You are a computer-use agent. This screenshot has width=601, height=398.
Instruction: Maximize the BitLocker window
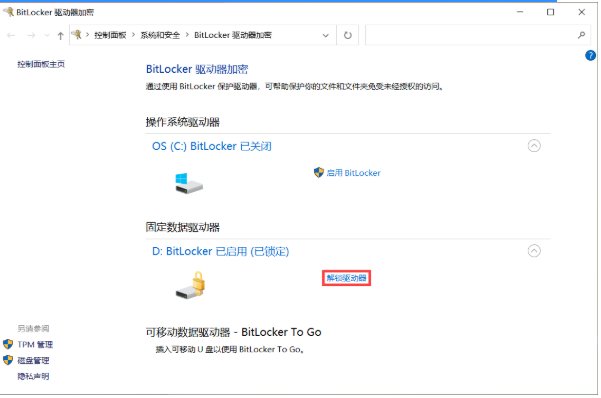tap(550, 12)
